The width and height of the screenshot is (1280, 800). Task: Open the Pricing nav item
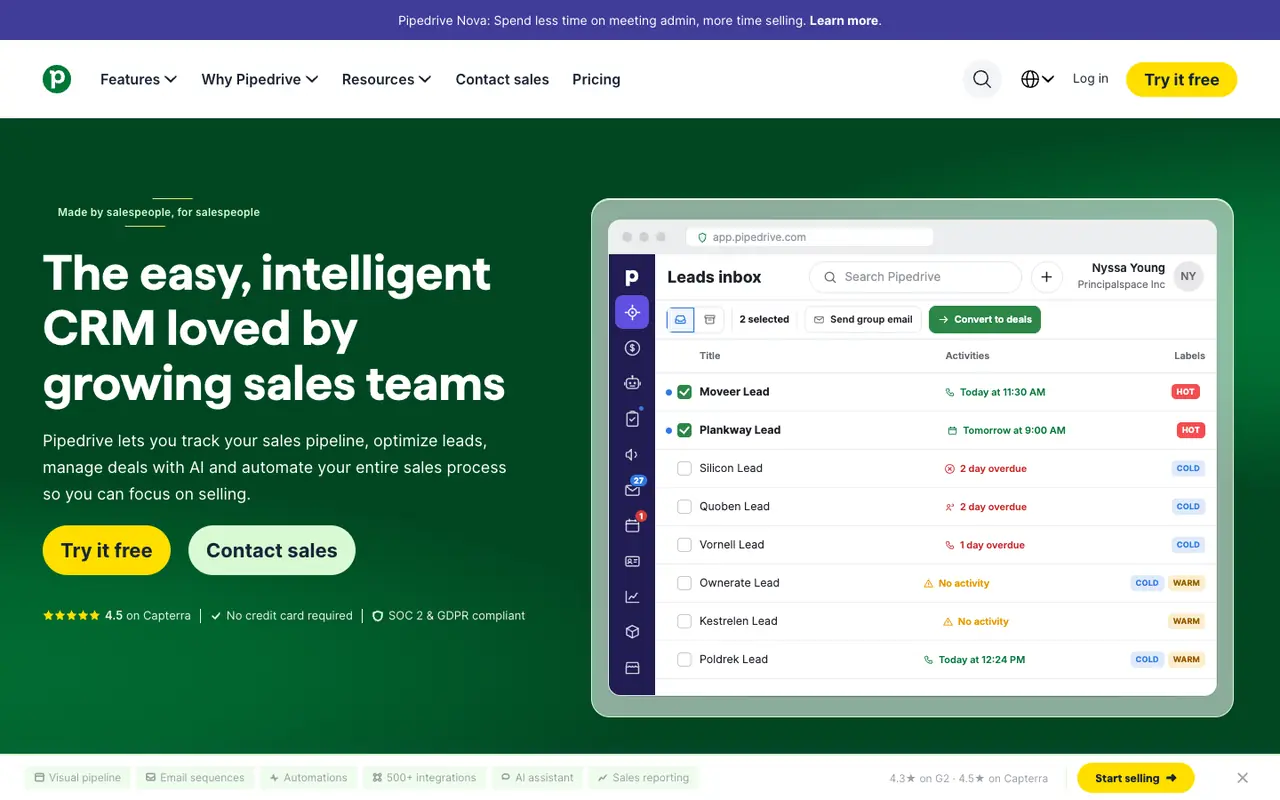pyautogui.click(x=596, y=79)
